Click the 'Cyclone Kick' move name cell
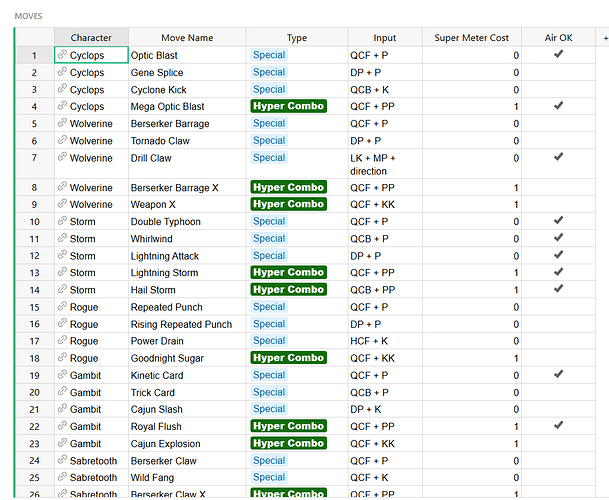 point(187,89)
